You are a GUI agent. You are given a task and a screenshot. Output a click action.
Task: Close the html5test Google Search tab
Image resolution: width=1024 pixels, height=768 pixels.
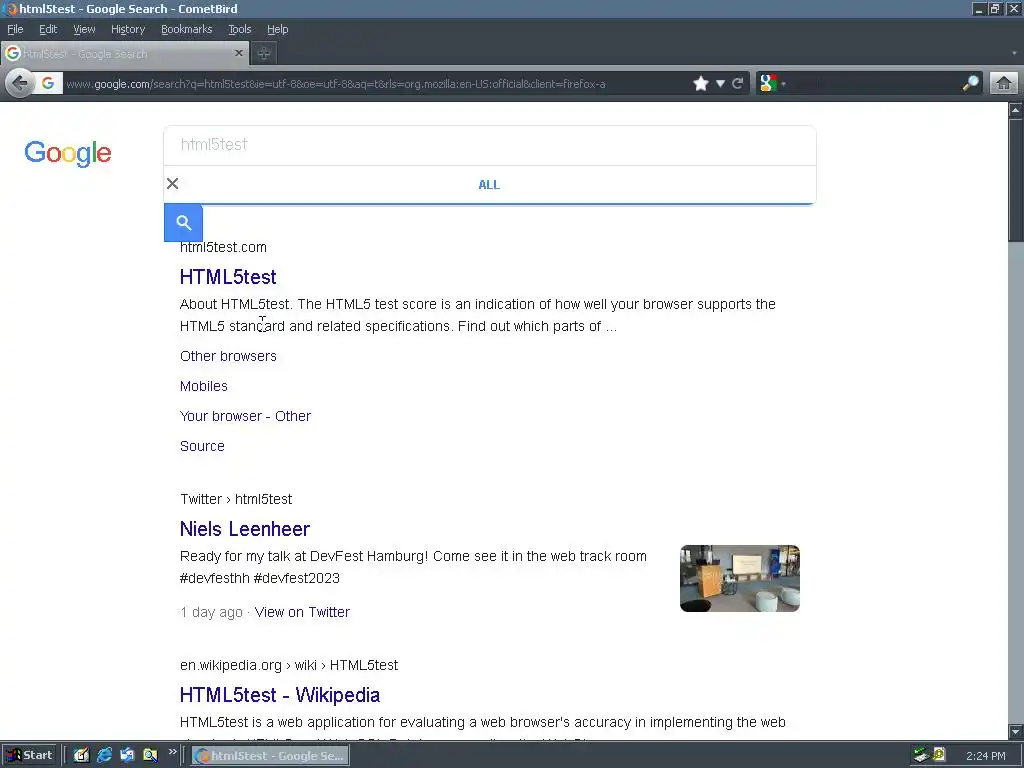click(x=239, y=54)
